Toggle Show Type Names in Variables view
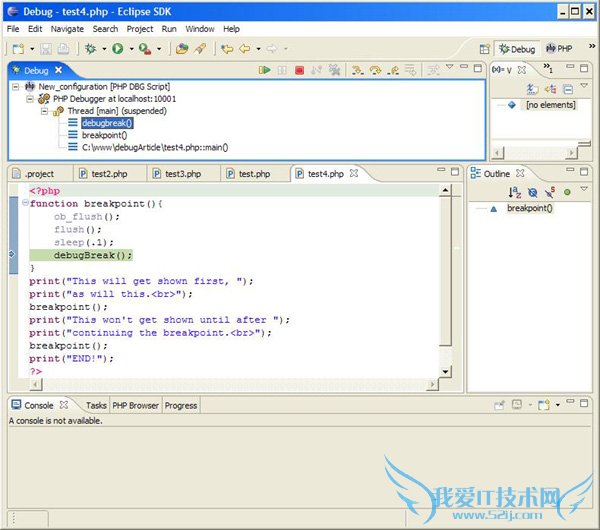Viewport: 600px width, 530px height. tap(532, 89)
